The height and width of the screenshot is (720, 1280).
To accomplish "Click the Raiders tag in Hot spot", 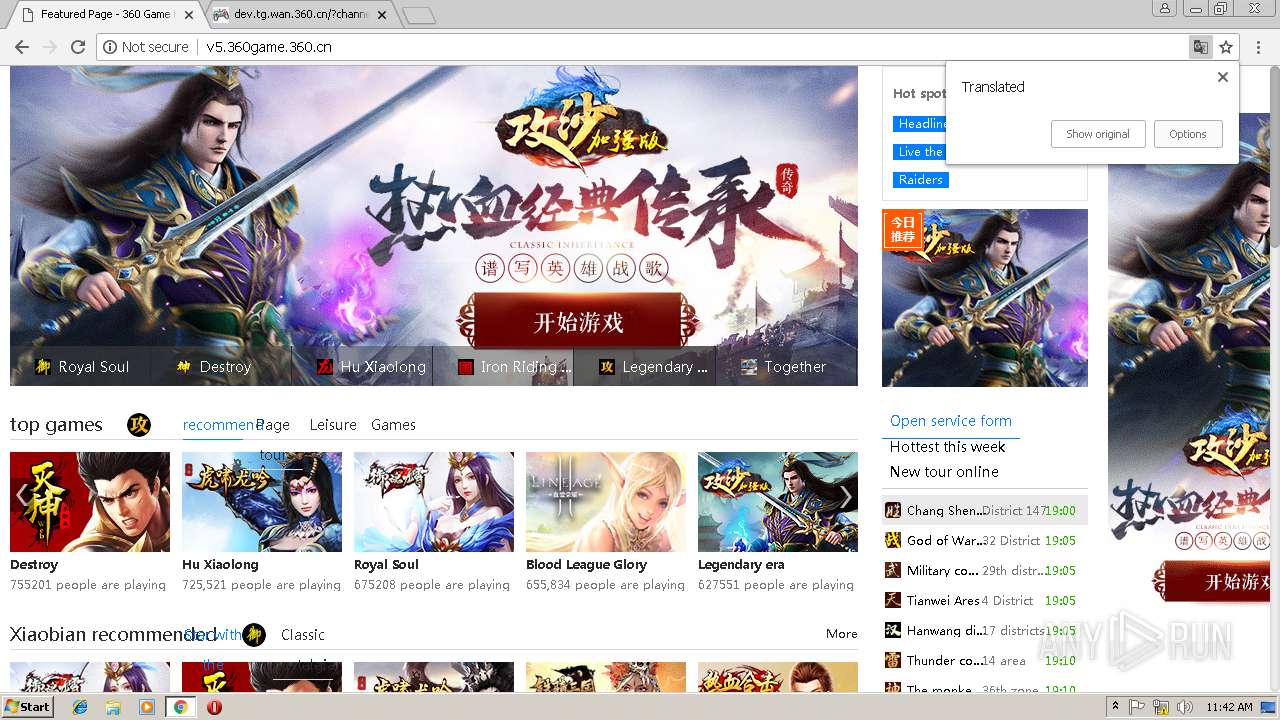I will point(920,180).
